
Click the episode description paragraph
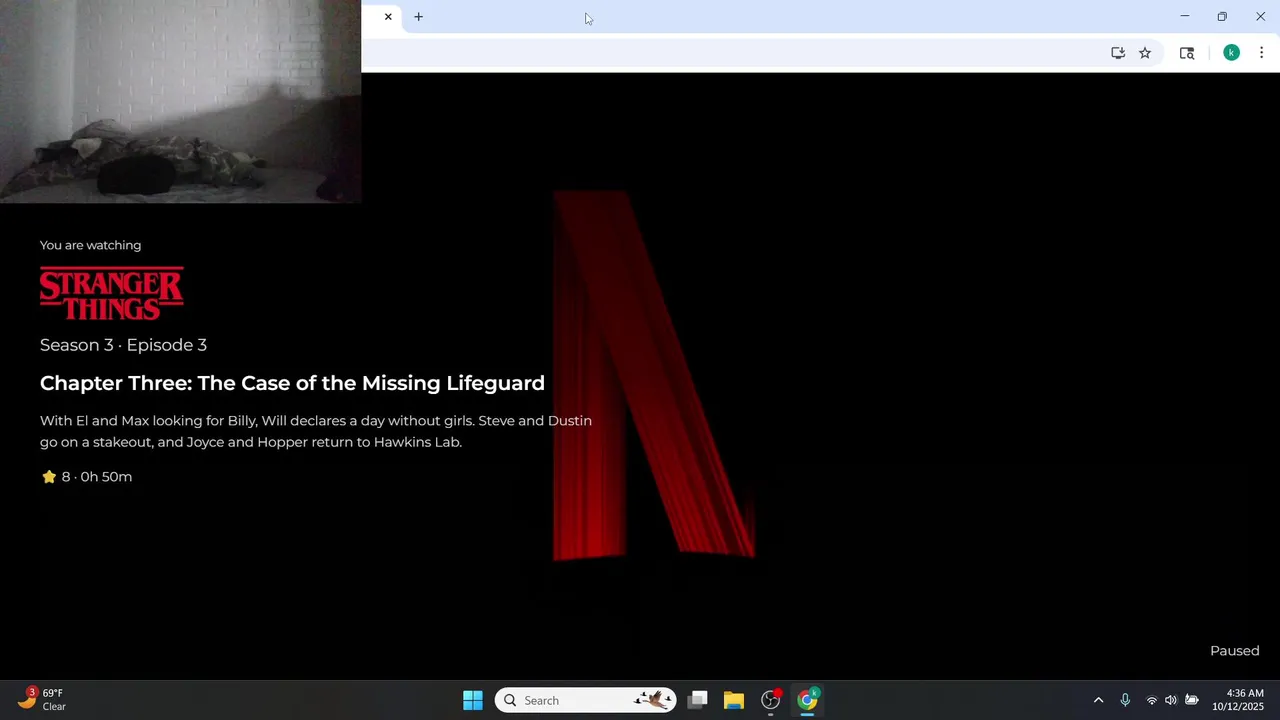pyautogui.click(x=316, y=431)
